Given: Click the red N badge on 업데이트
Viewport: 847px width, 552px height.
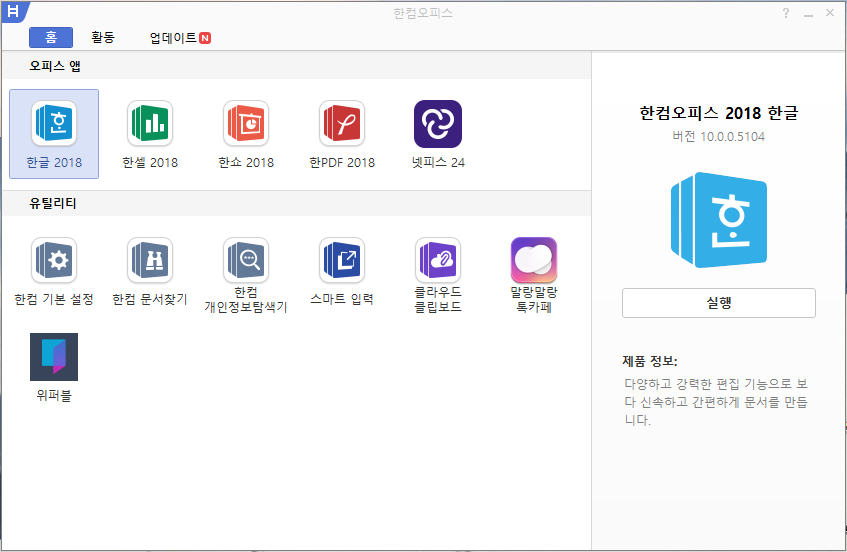Looking at the screenshot, I should pos(205,38).
